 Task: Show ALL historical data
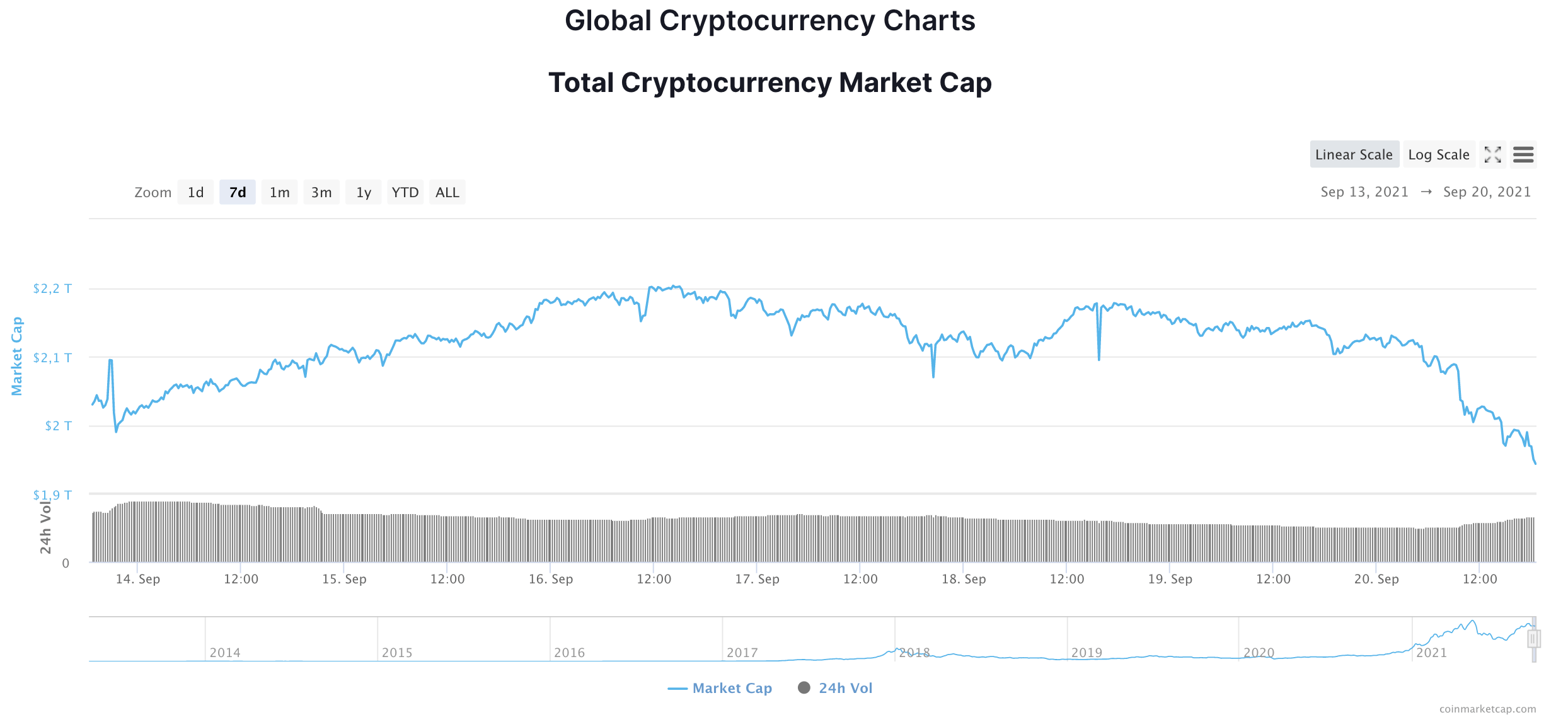(x=447, y=192)
